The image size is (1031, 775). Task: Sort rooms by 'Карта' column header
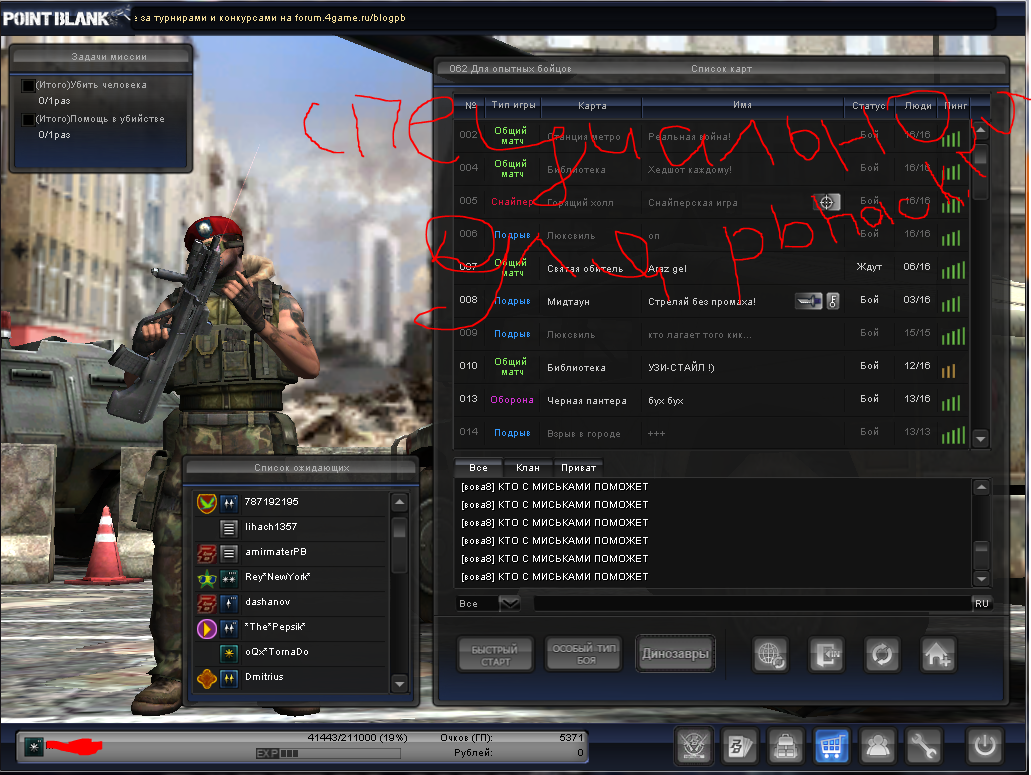[592, 105]
